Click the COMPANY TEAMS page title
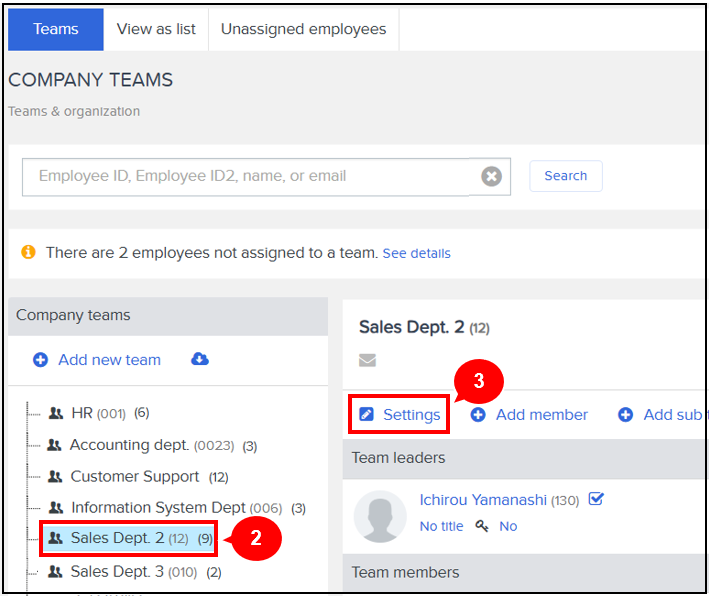The width and height of the screenshot is (709, 596). 90,80
